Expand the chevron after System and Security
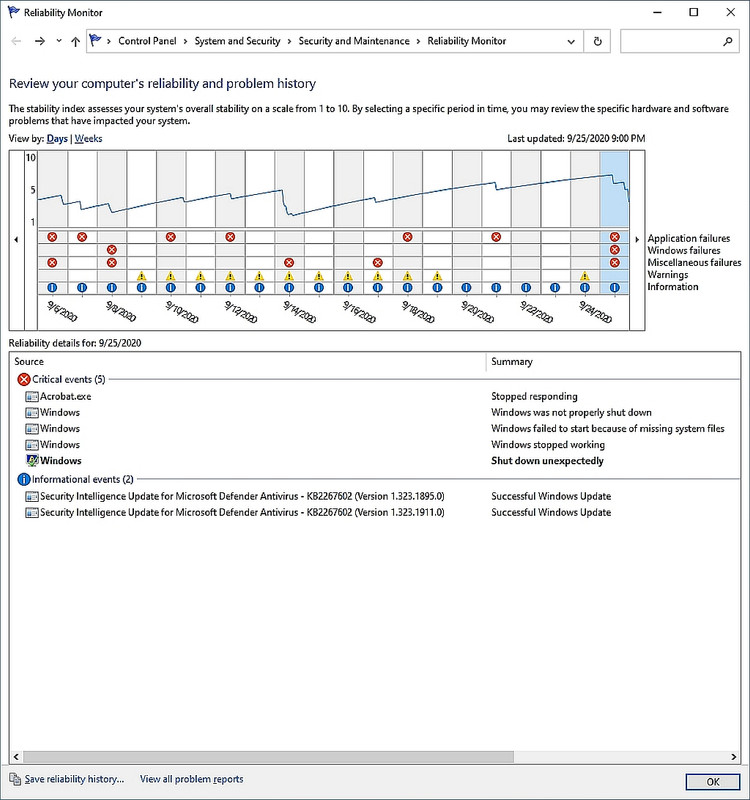Image resolution: width=750 pixels, height=800 pixels. [x=289, y=41]
